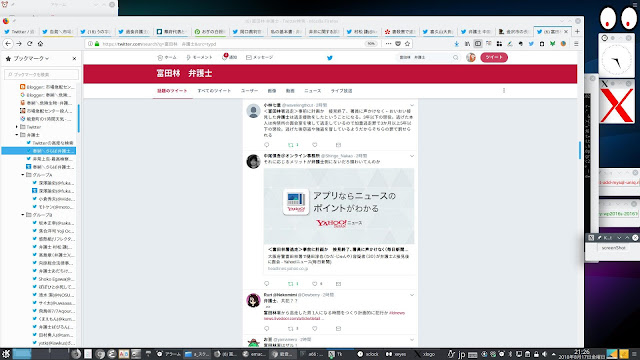
Task: Open the Ruri tweet's dropdown chevron
Action: (412, 295)
